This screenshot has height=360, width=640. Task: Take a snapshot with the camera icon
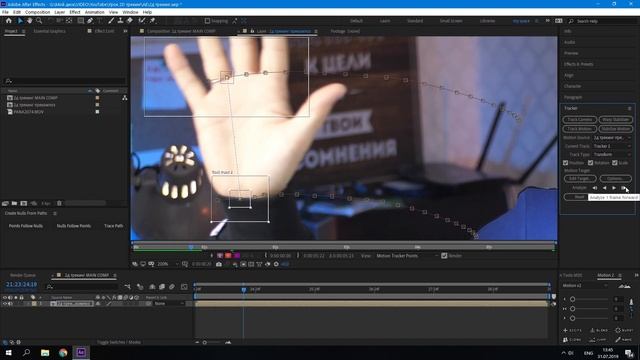pyautogui.click(x=219, y=264)
